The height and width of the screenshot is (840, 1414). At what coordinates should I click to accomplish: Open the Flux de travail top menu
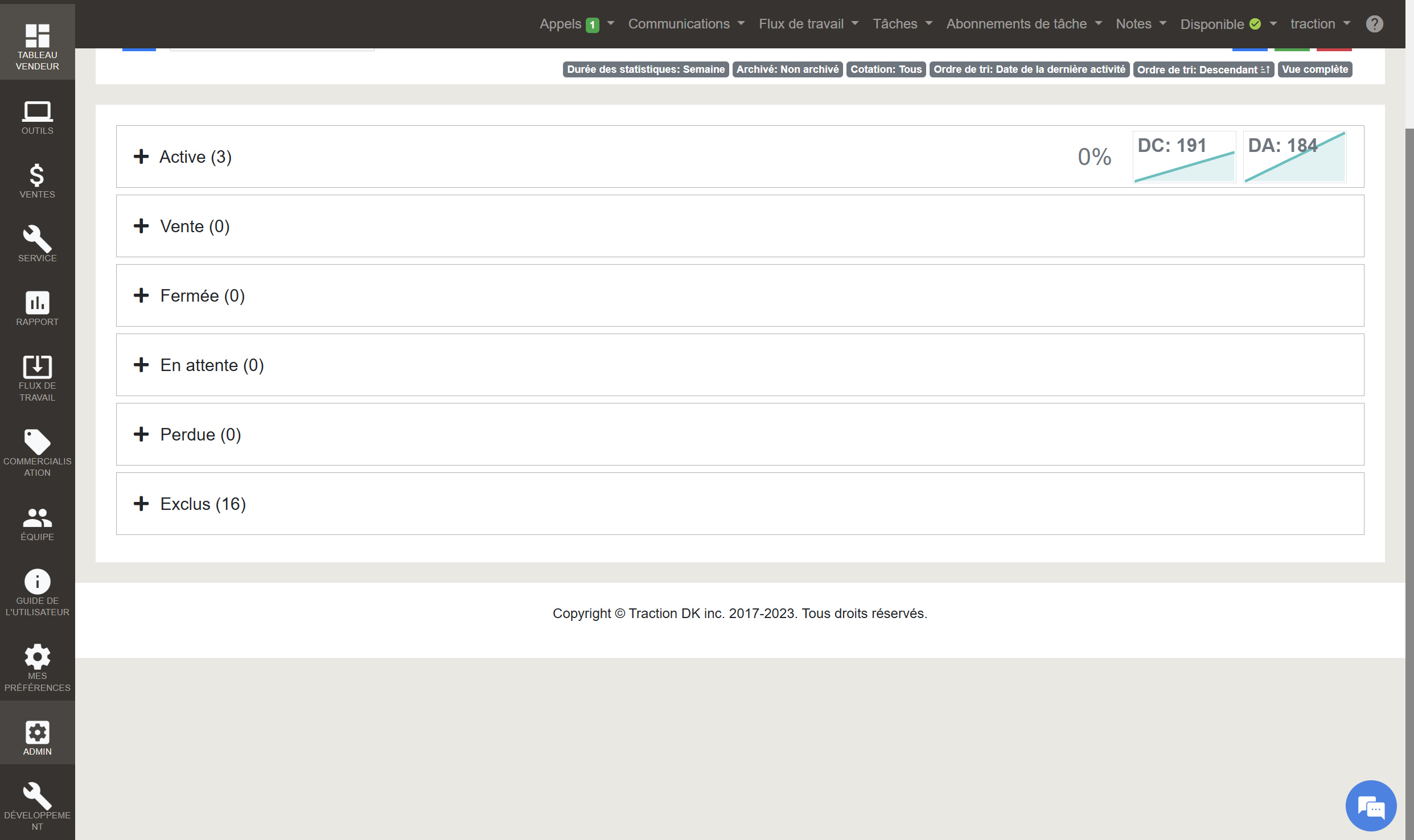coord(808,24)
